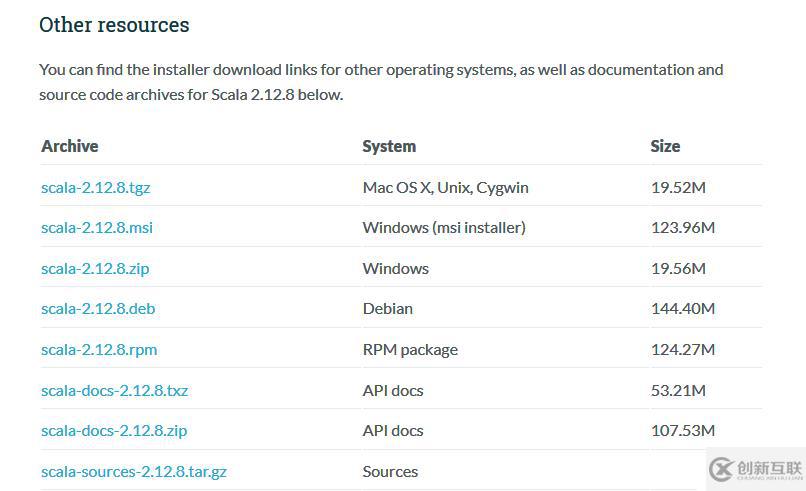Click the RPM package cell
Image resolution: width=806 pixels, height=491 pixels.
[x=410, y=349]
